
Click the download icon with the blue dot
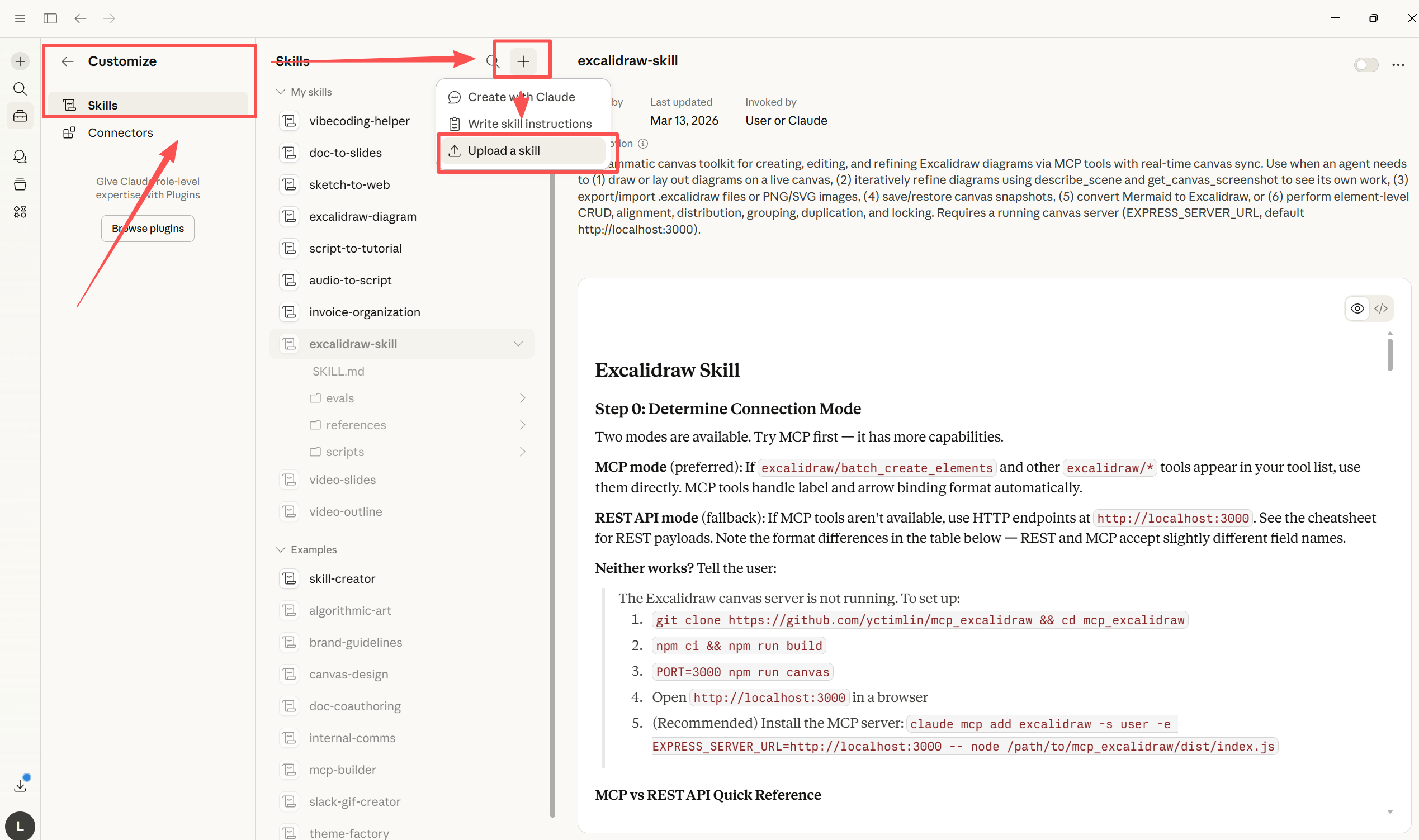point(20,785)
